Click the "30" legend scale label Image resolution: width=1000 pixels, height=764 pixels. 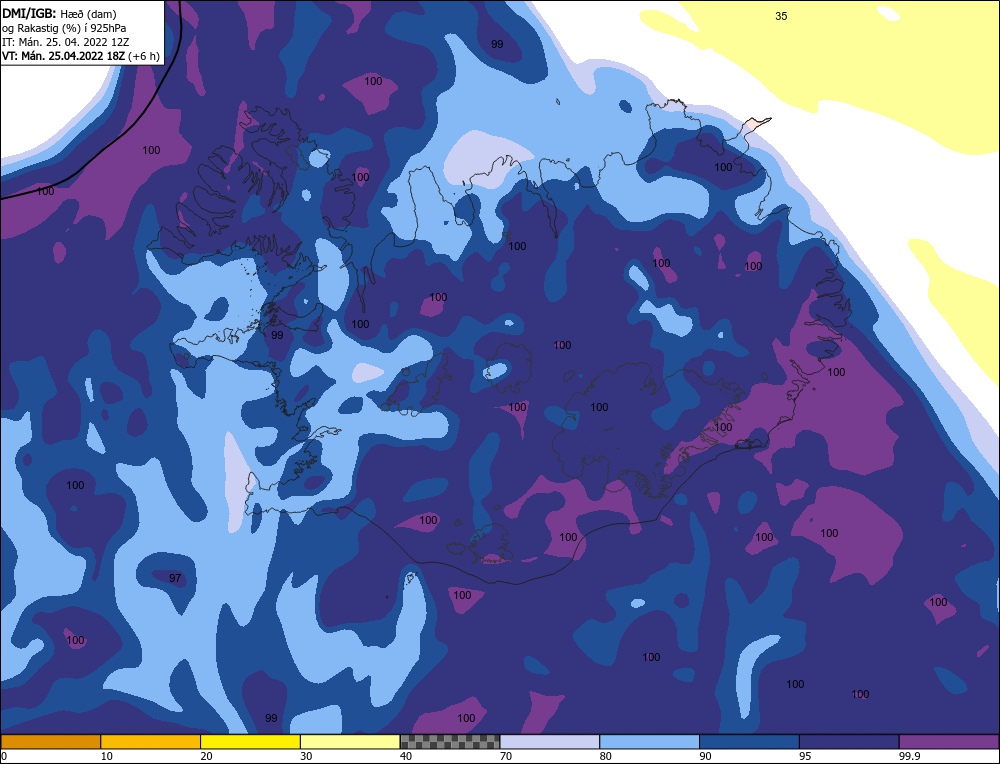tap(306, 756)
